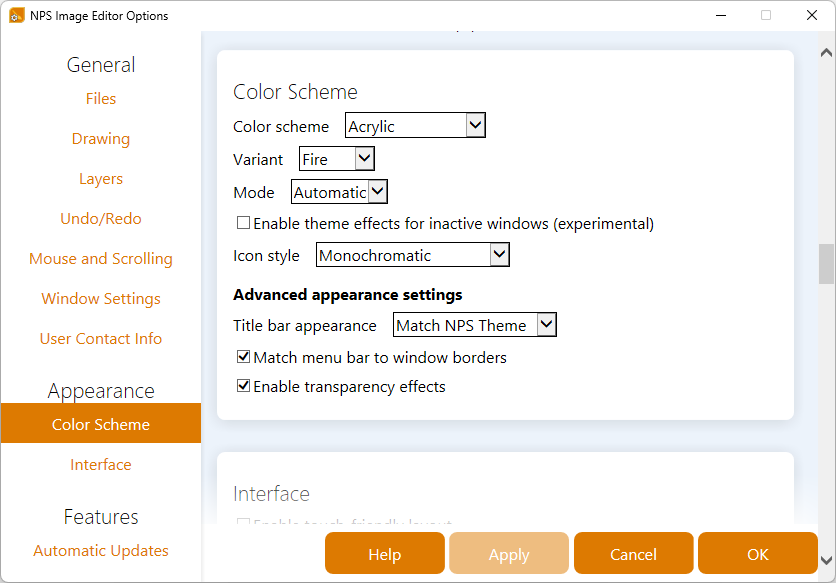The height and width of the screenshot is (583, 836).
Task: Click the Help button
Action: pyautogui.click(x=384, y=553)
